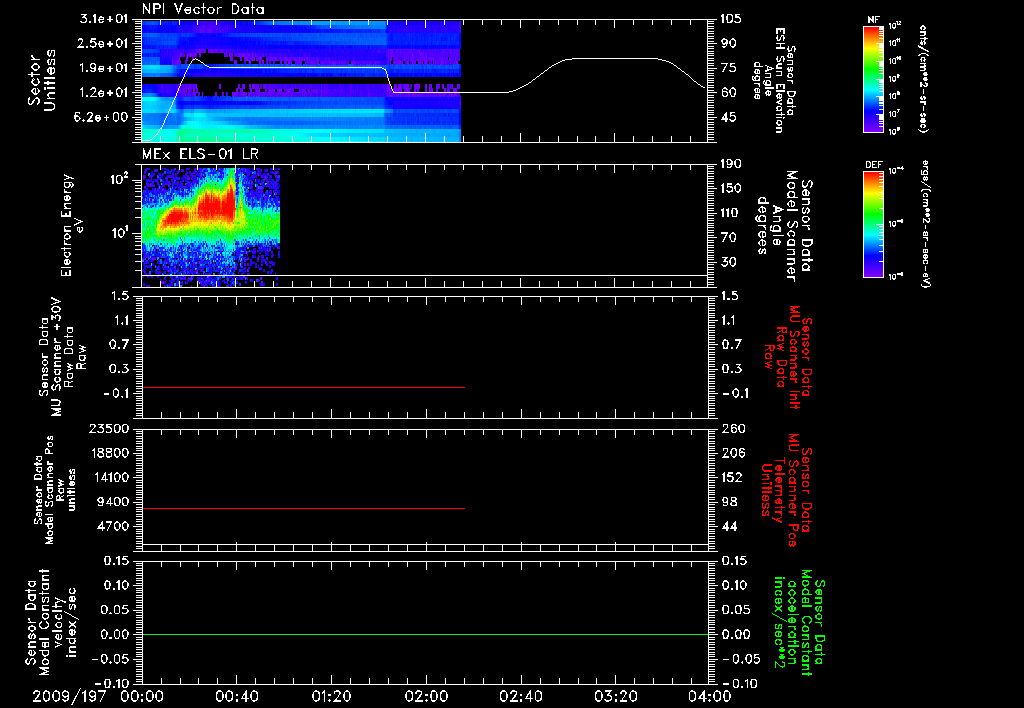
Task: Click the "Model Scanner Angle degrees" axis label
Action: click(x=784, y=225)
